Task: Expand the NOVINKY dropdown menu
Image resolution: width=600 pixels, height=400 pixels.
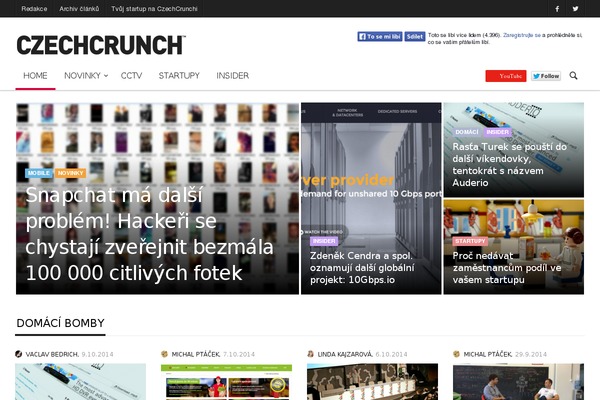Action: (86, 76)
